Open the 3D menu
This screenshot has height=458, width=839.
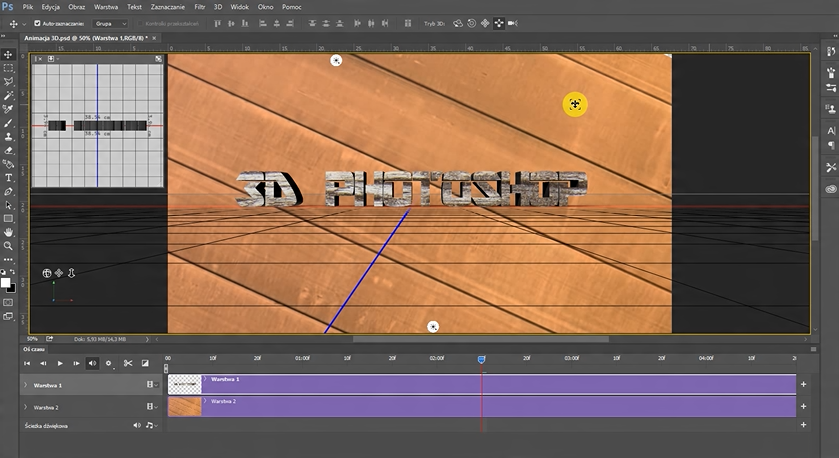tap(218, 7)
